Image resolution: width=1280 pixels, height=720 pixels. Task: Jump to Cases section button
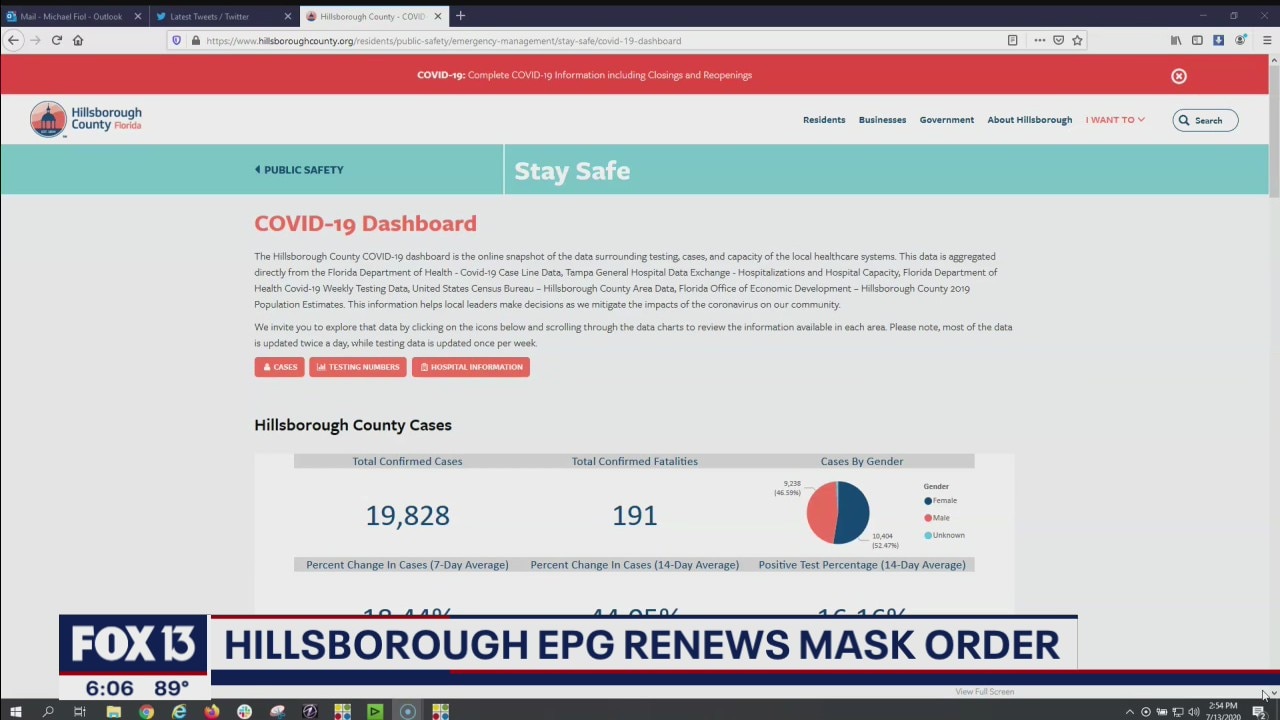[279, 367]
